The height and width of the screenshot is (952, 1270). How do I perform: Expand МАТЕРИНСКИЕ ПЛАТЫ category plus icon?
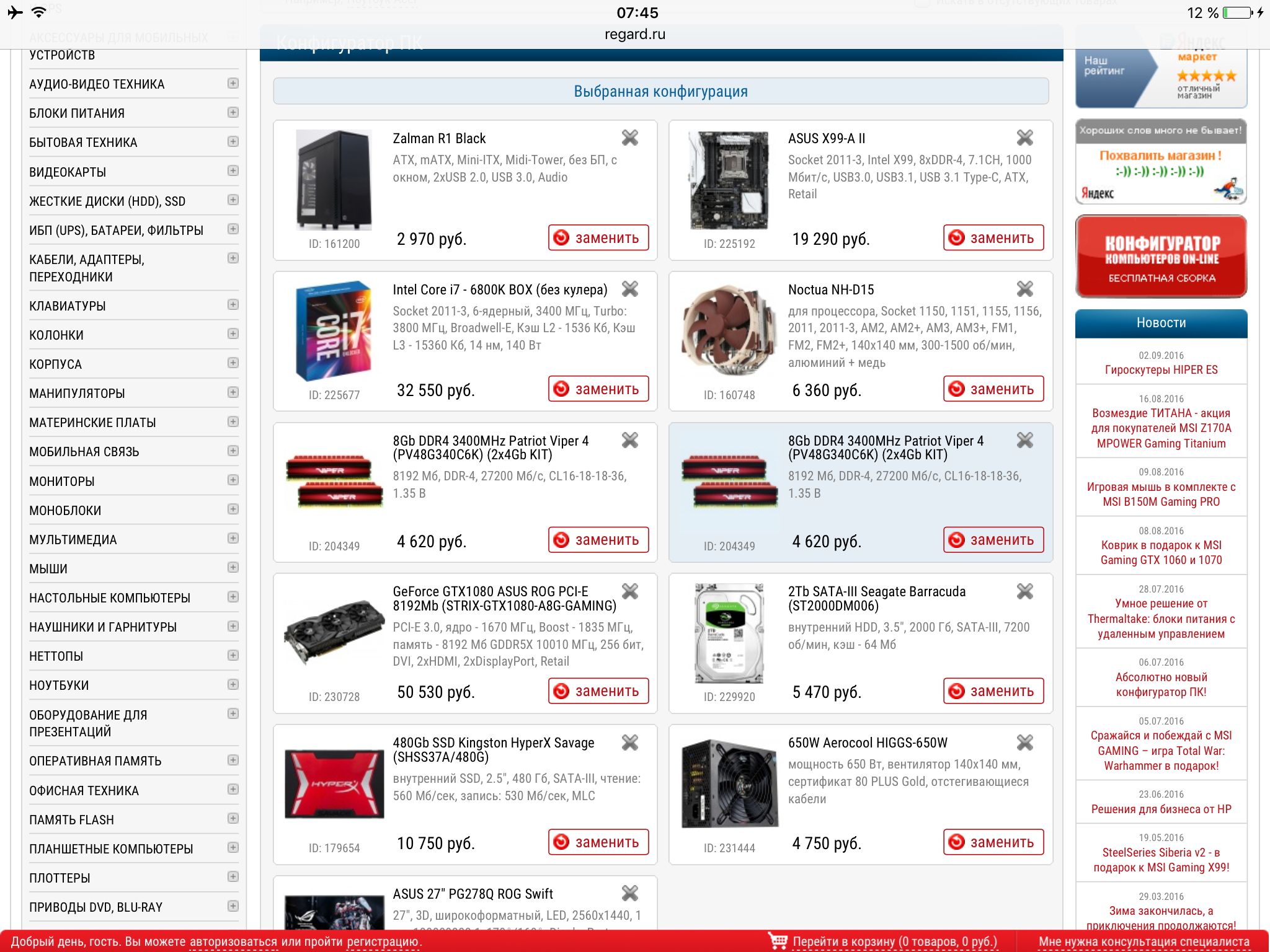tap(233, 421)
